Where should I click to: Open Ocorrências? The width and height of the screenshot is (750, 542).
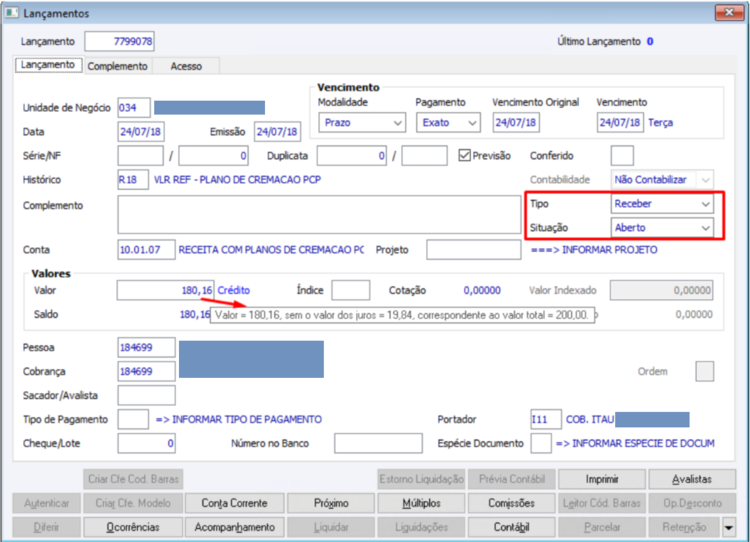pos(133,527)
